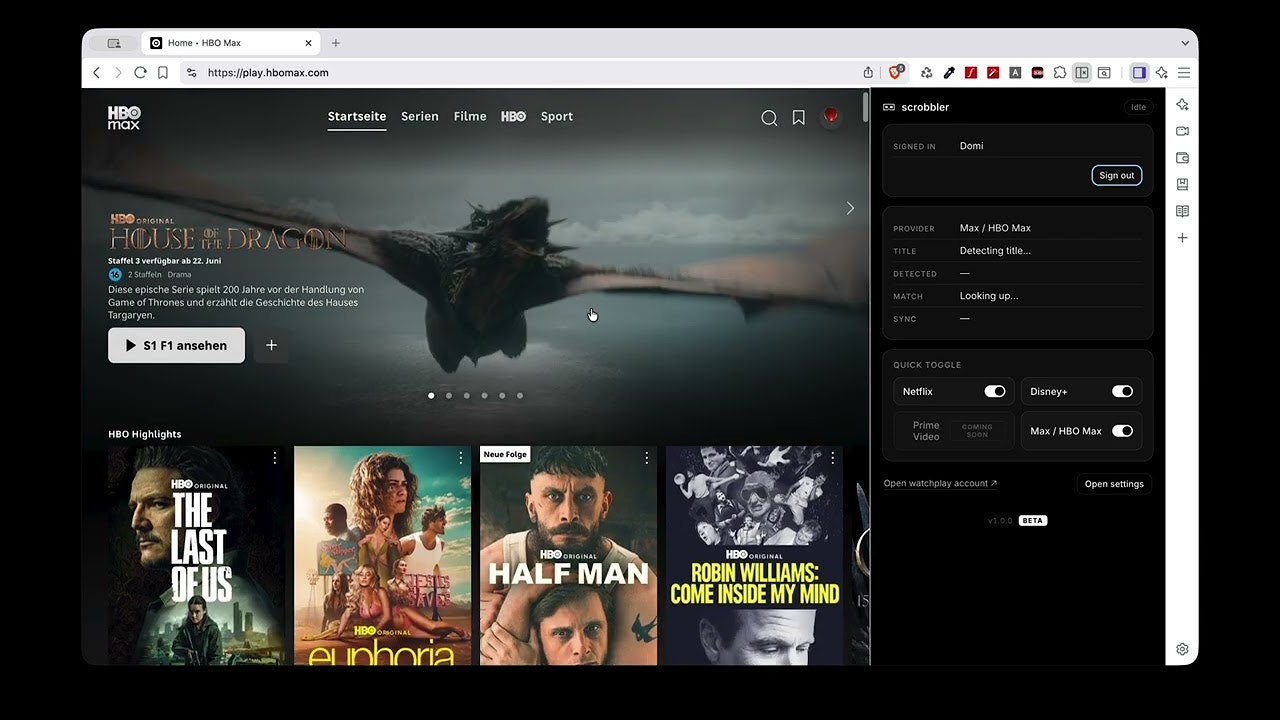Open the reading list icon in sidebar

(1182, 211)
